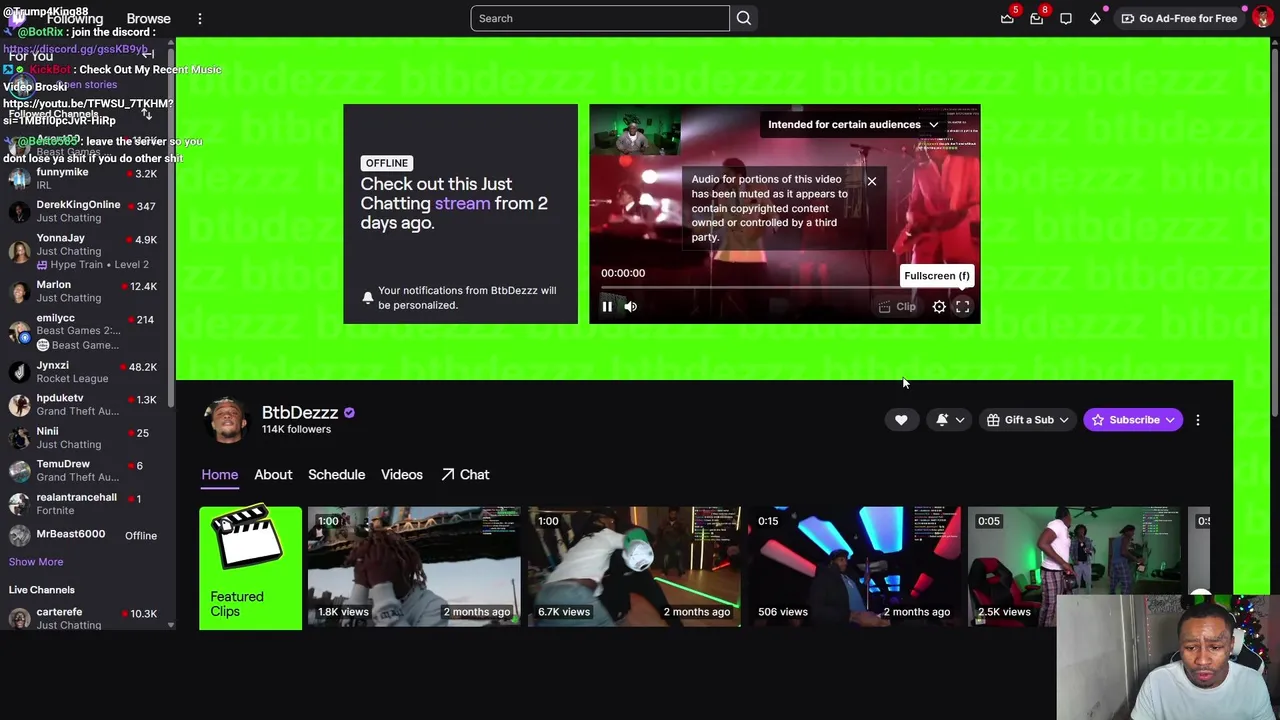Play the clip with 6.7K views
This screenshot has width=1280, height=720.
coord(634,567)
